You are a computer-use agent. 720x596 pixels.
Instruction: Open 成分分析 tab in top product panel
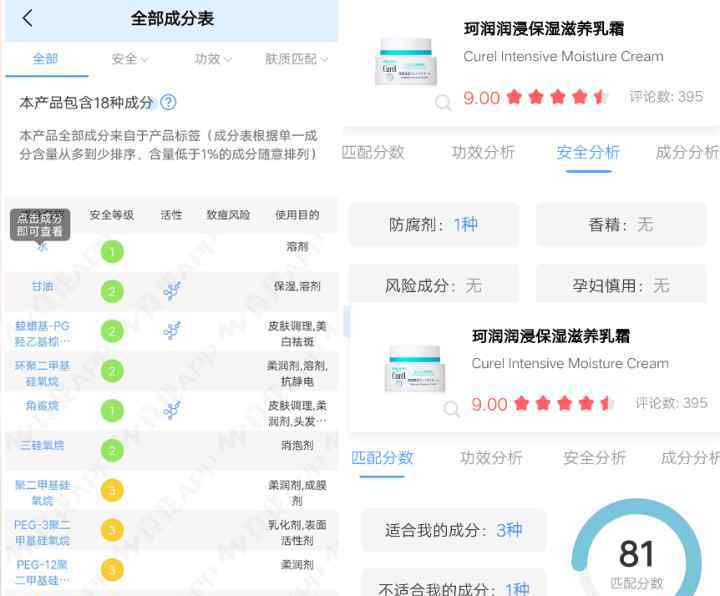(x=687, y=152)
